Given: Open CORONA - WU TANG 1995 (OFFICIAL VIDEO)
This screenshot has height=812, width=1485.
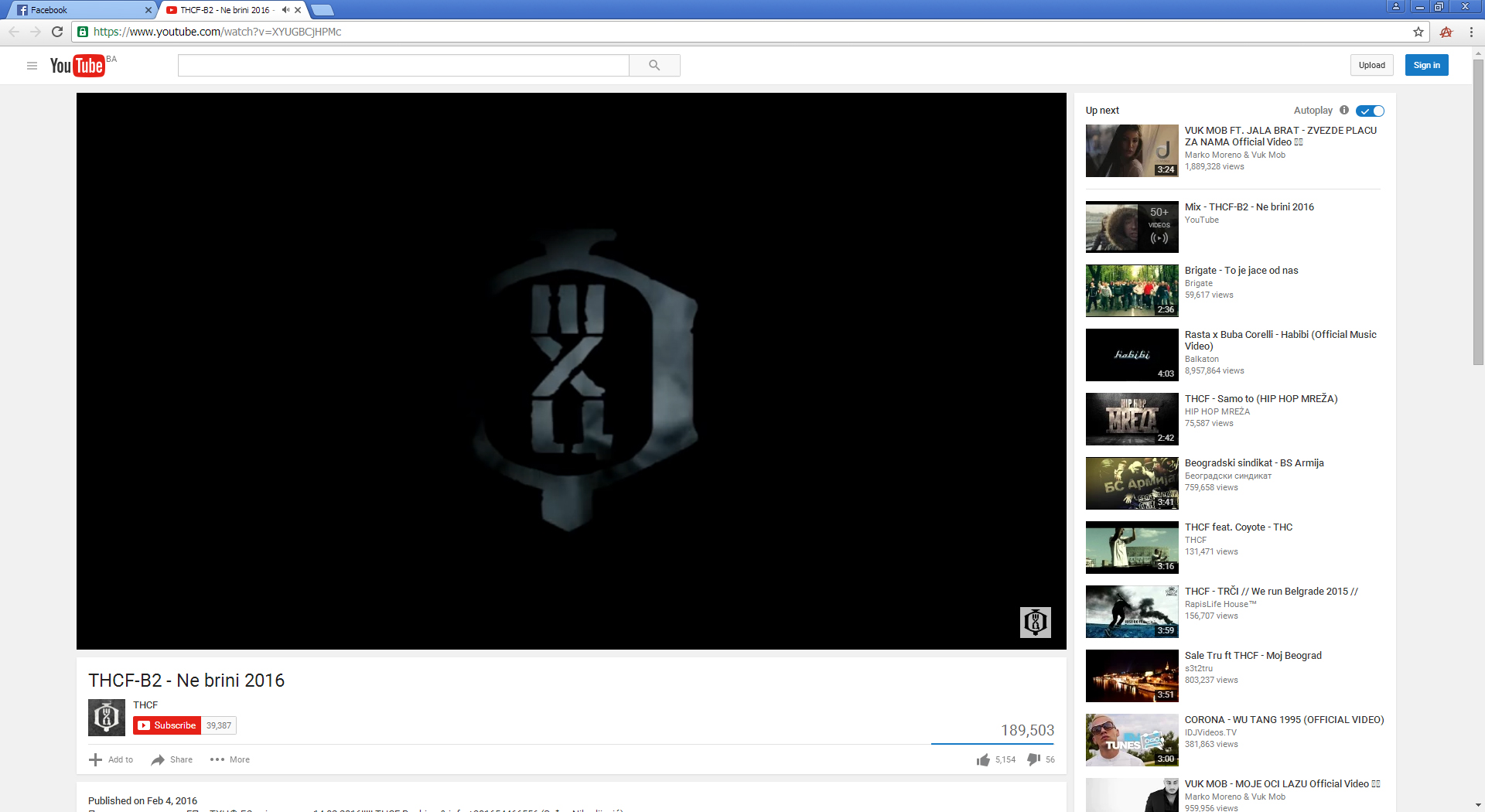Looking at the screenshot, I should [x=1284, y=720].
